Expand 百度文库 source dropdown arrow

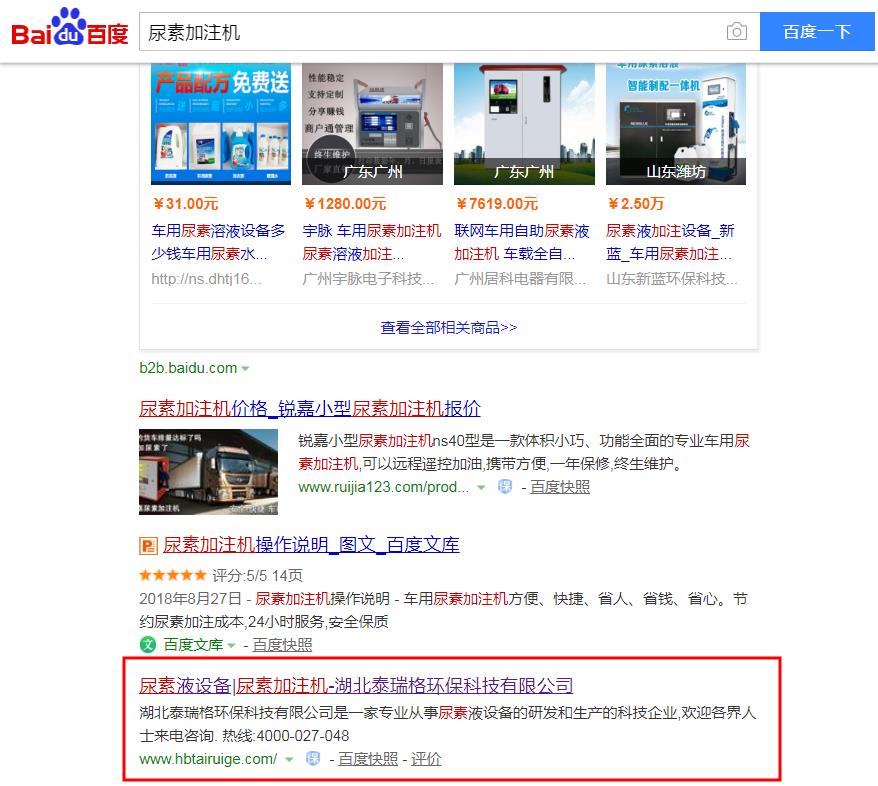point(231,645)
